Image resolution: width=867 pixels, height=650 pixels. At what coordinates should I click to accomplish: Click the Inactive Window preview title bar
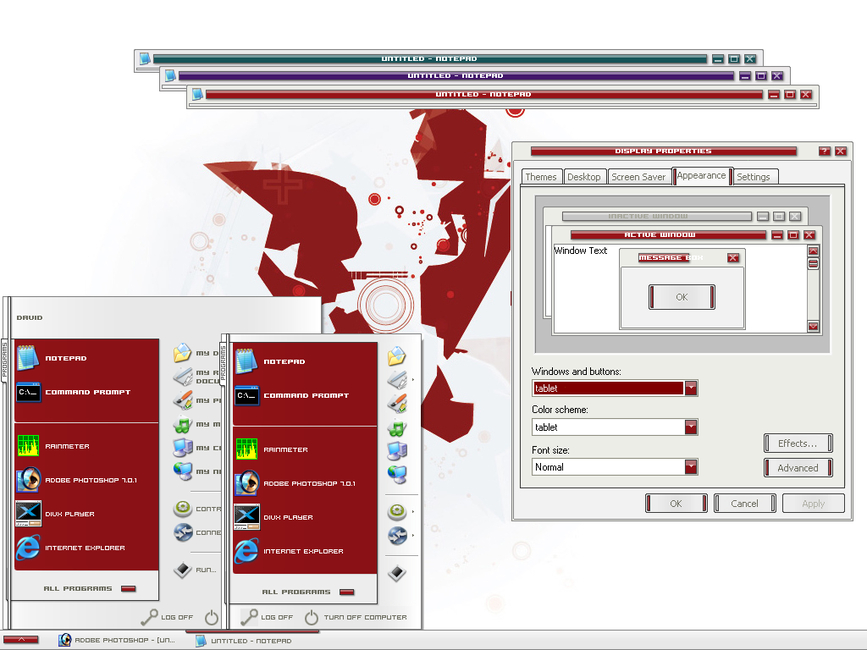point(656,216)
